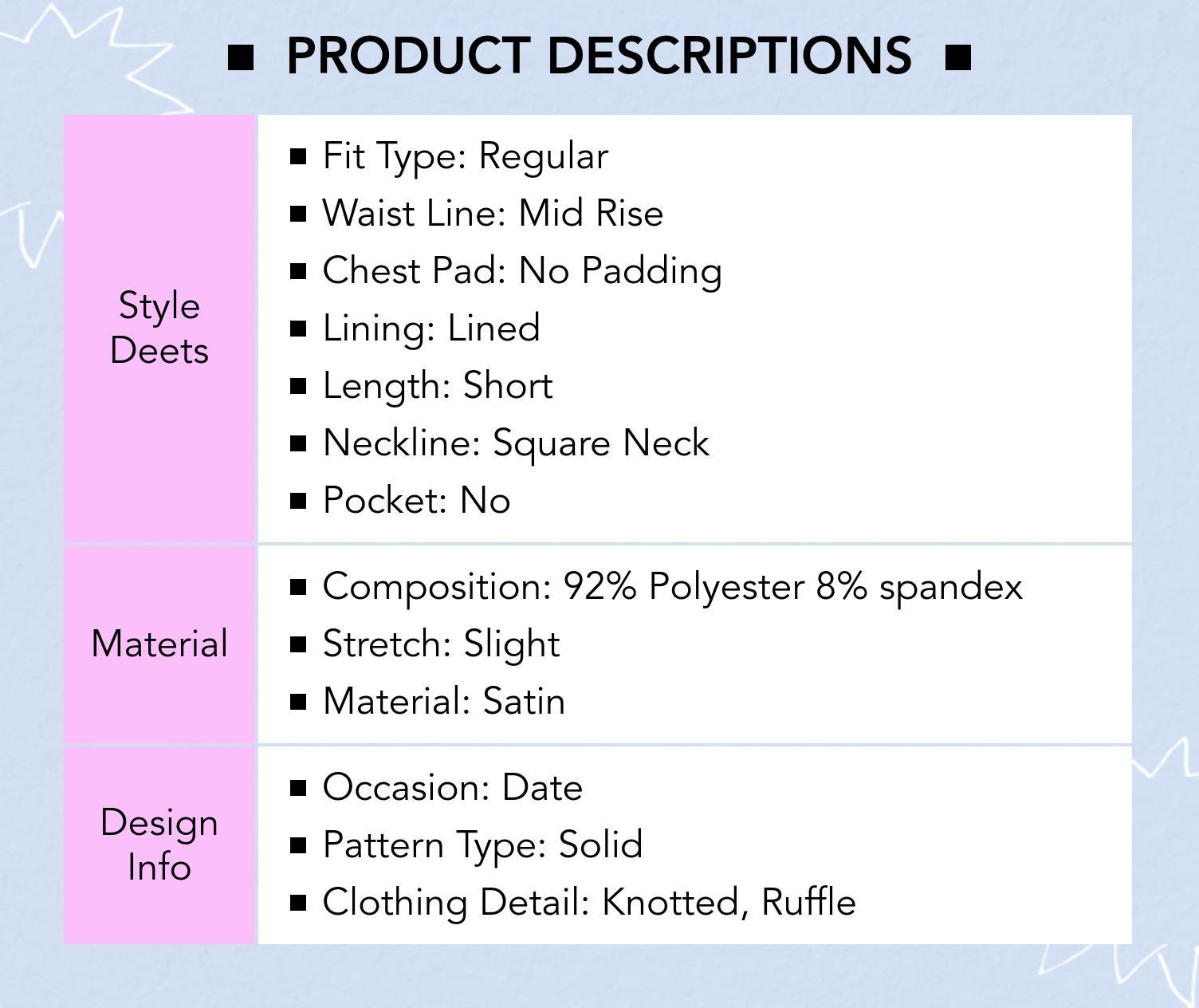Viewport: 1199px width, 1008px height.
Task: Click the square left of the heading
Action: (241, 57)
